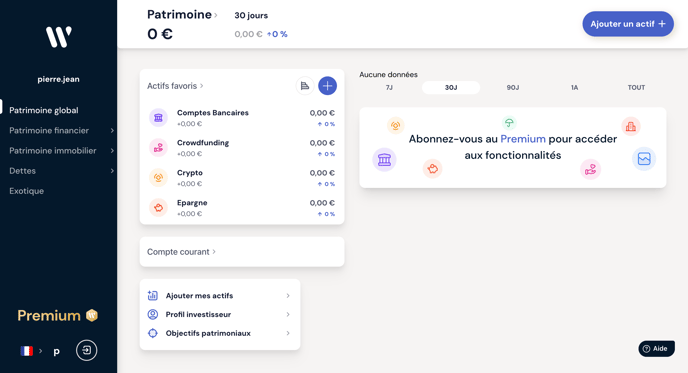Click the Ajouter un actif button
688x373 pixels.
click(x=628, y=24)
